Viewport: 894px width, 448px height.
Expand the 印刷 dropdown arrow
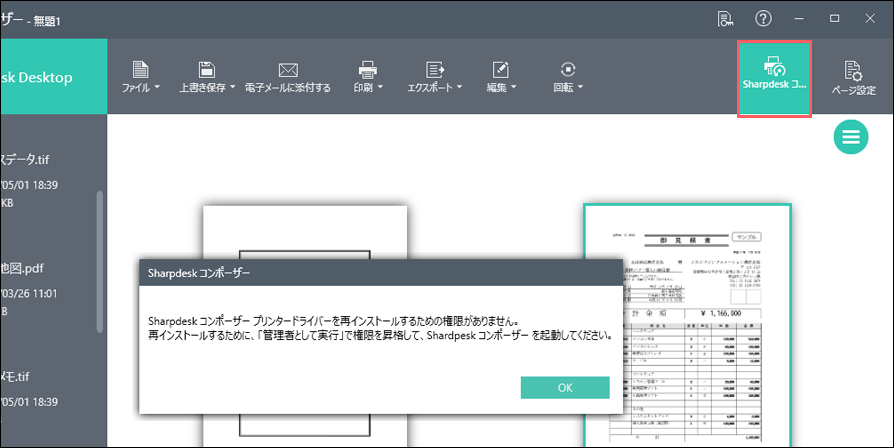[380, 87]
